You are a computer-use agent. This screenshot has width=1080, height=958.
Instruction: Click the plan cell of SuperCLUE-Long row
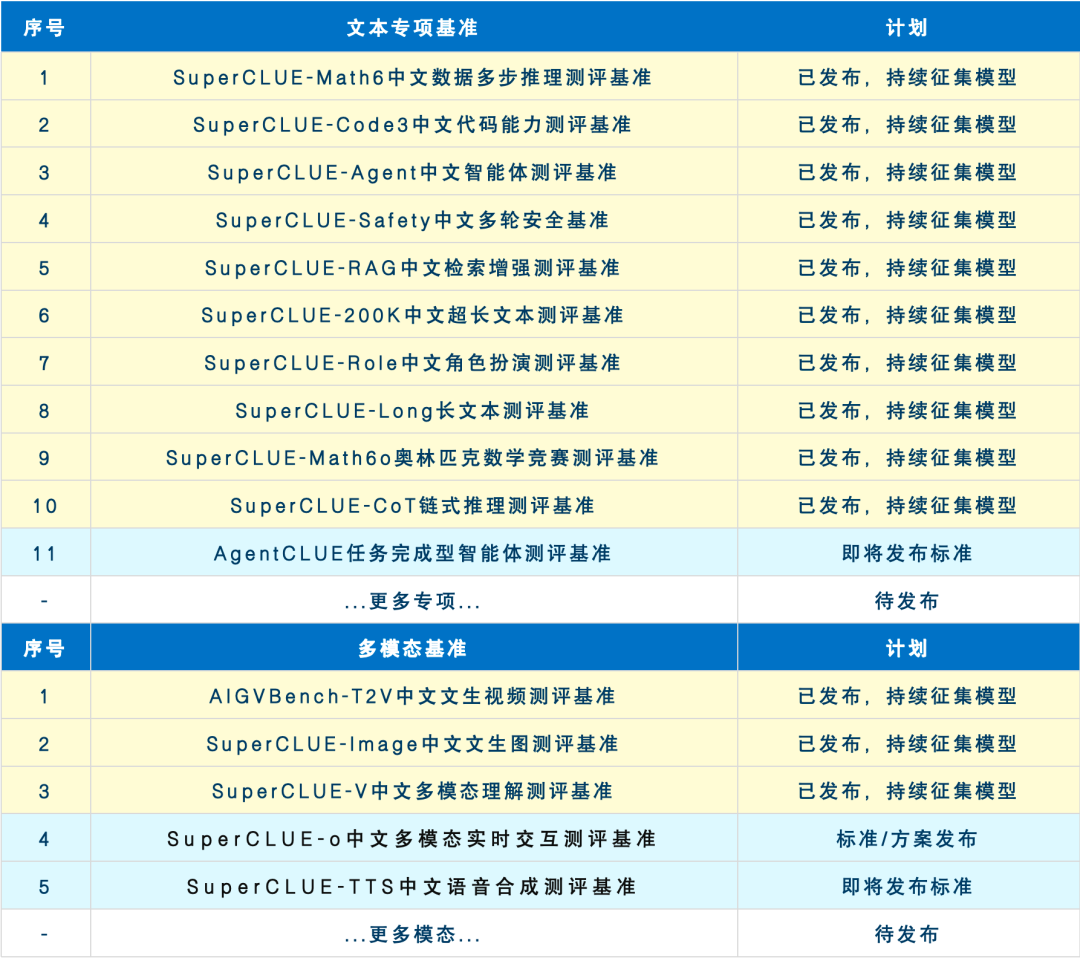[907, 411]
